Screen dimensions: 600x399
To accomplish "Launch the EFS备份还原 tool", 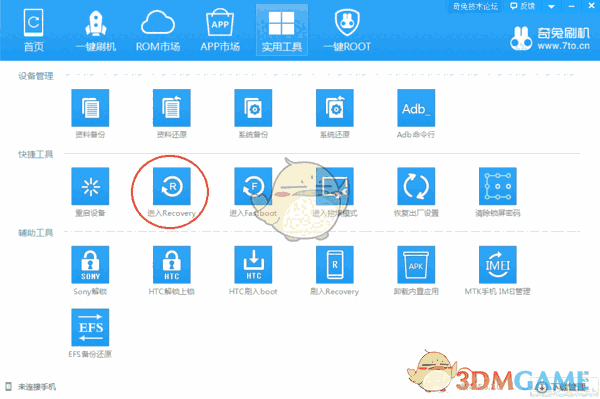I will click(x=90, y=327).
